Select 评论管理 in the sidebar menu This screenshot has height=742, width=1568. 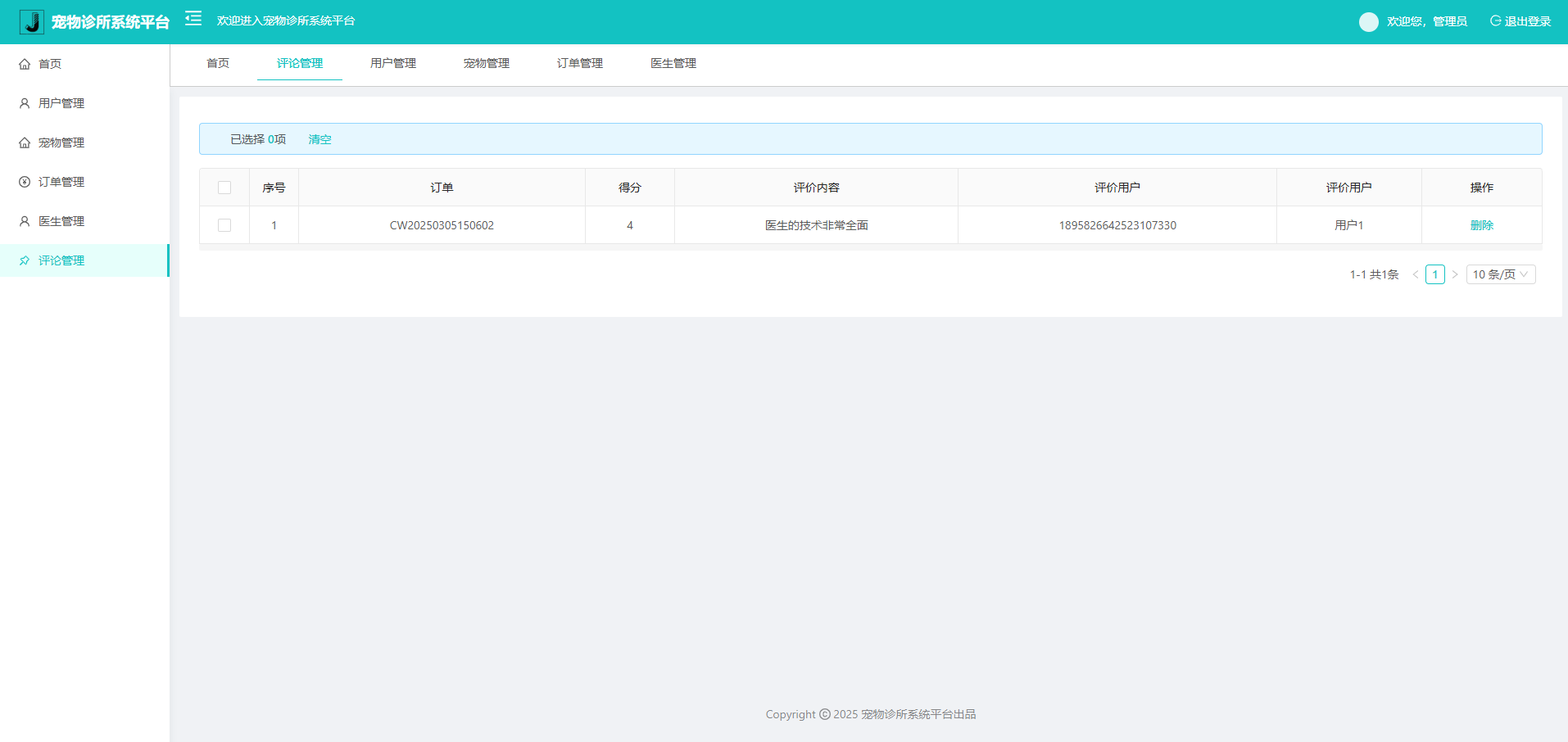[84, 260]
